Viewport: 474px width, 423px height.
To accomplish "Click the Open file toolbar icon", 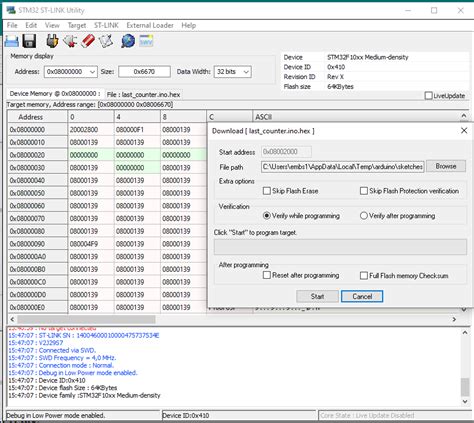I will (12, 41).
